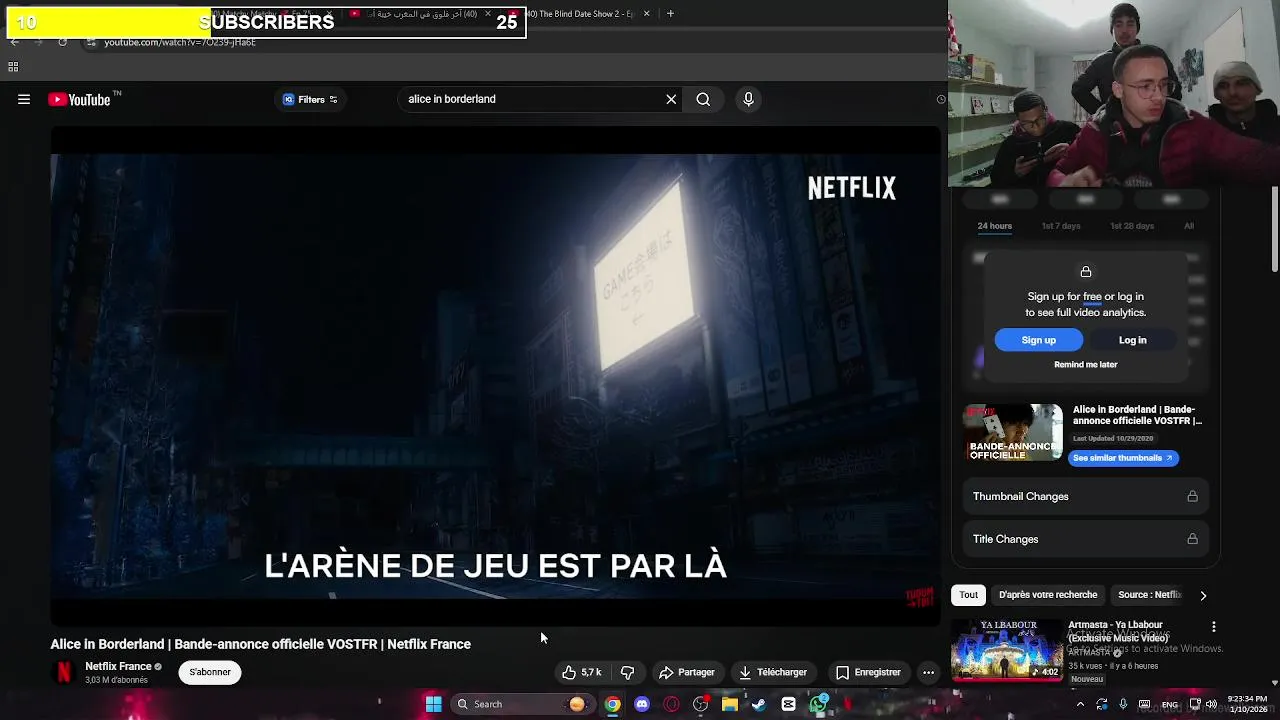Show more chips with the right arrow
Image resolution: width=1280 pixels, height=720 pixels.
(1203, 595)
